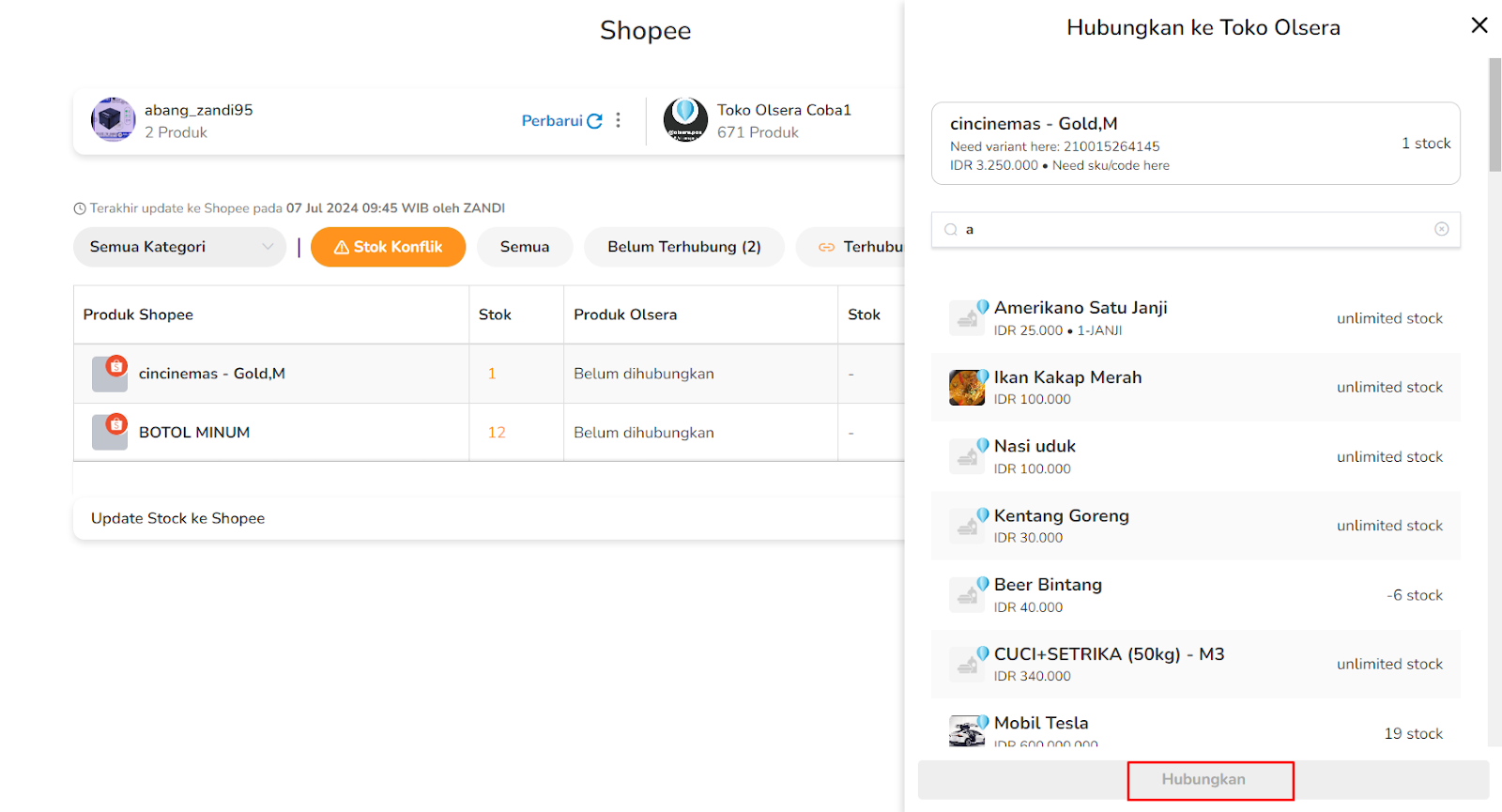
Task: Select Nasi uduk from the list
Action: coord(1195,456)
